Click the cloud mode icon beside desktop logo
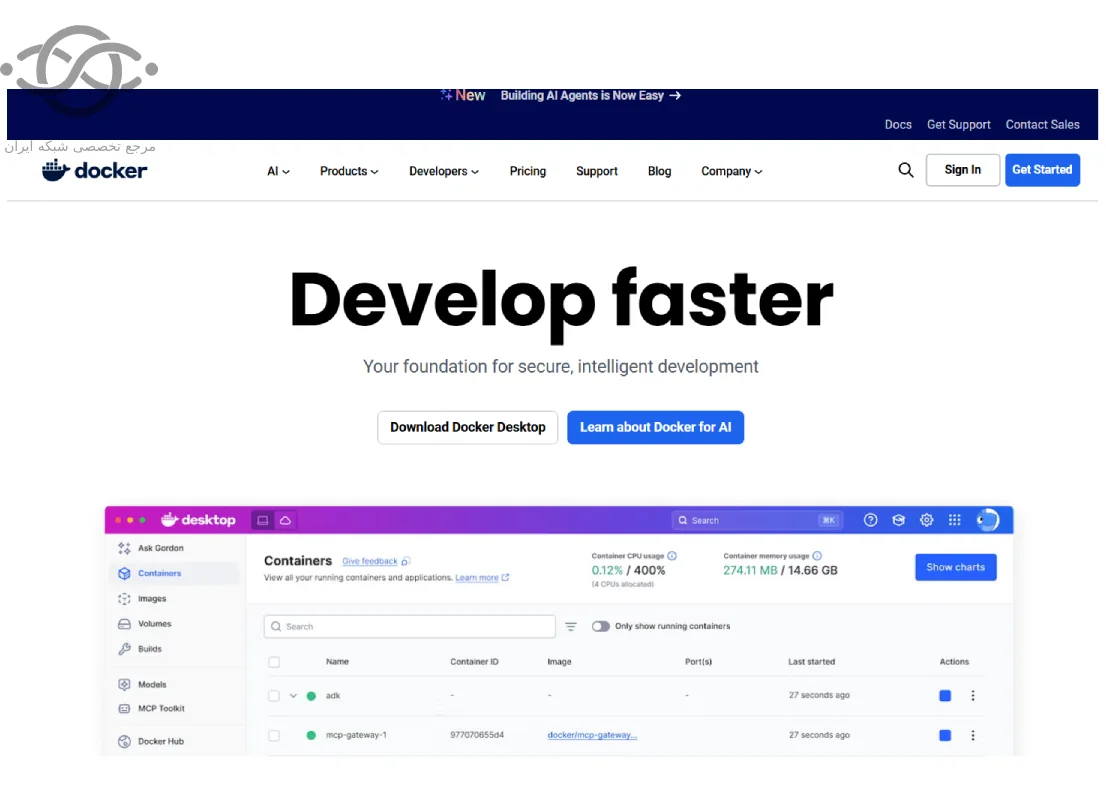The height and width of the screenshot is (809, 1106). tap(286, 521)
